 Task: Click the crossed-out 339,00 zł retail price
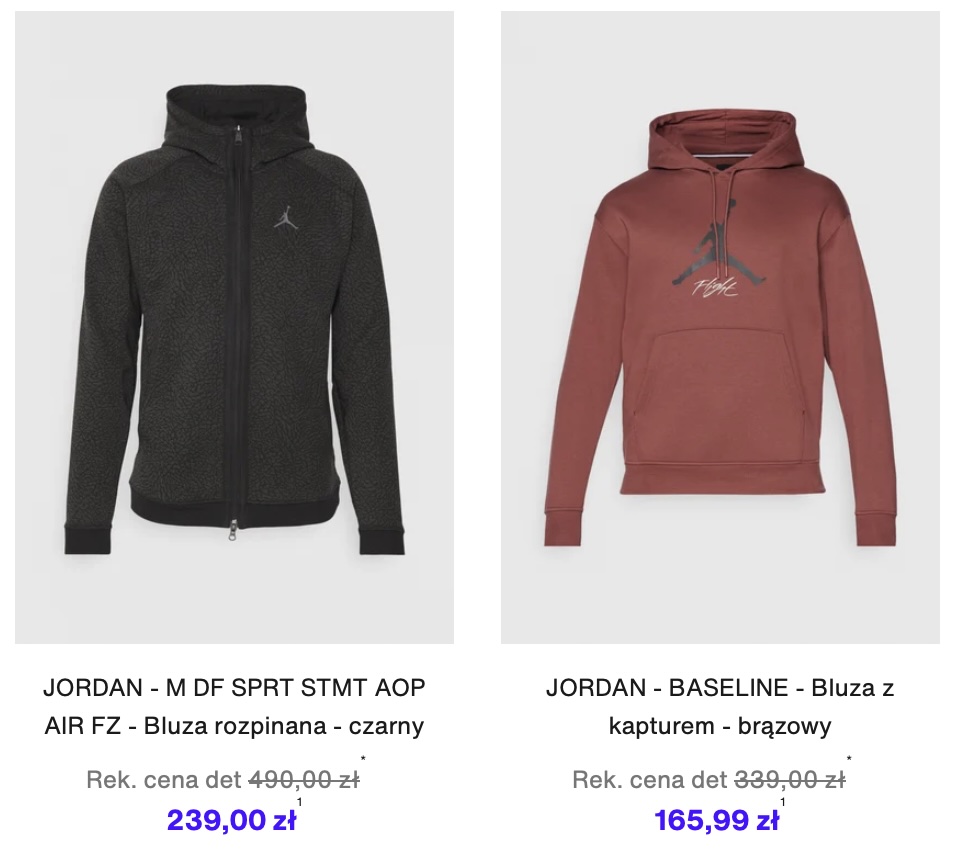pos(790,779)
